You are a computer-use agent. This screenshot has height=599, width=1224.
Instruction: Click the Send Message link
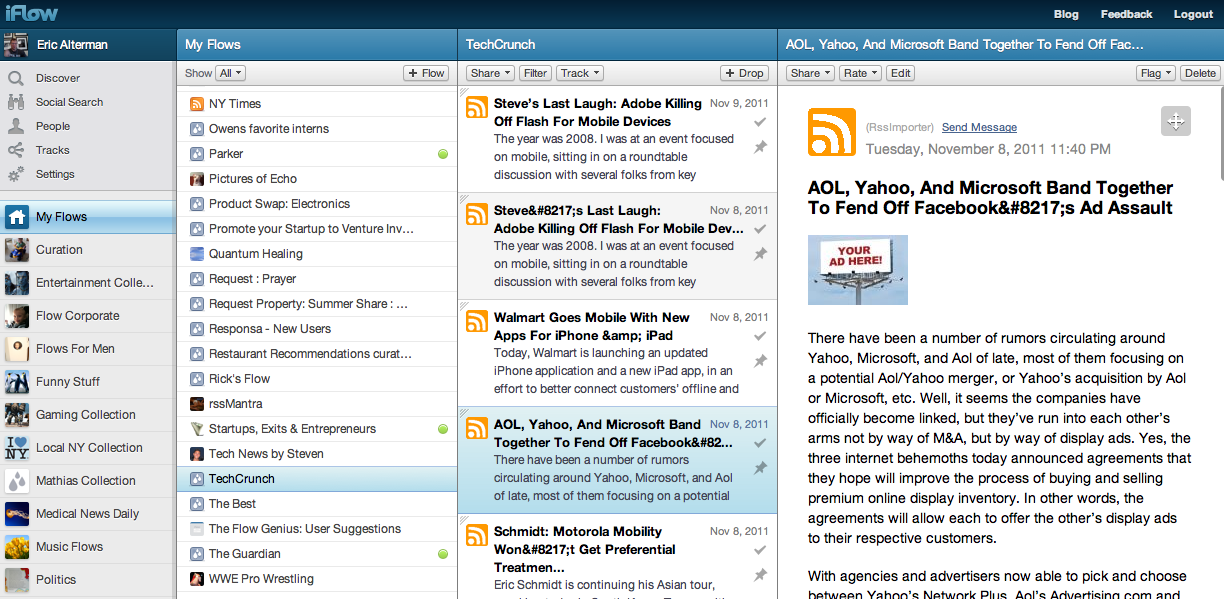[979, 127]
